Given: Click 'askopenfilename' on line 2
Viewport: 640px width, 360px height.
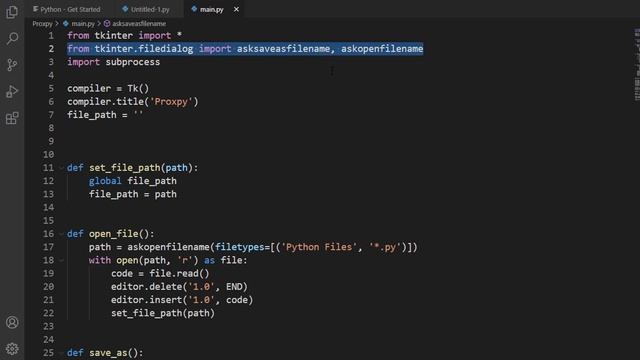Looking at the screenshot, I should pos(382,49).
